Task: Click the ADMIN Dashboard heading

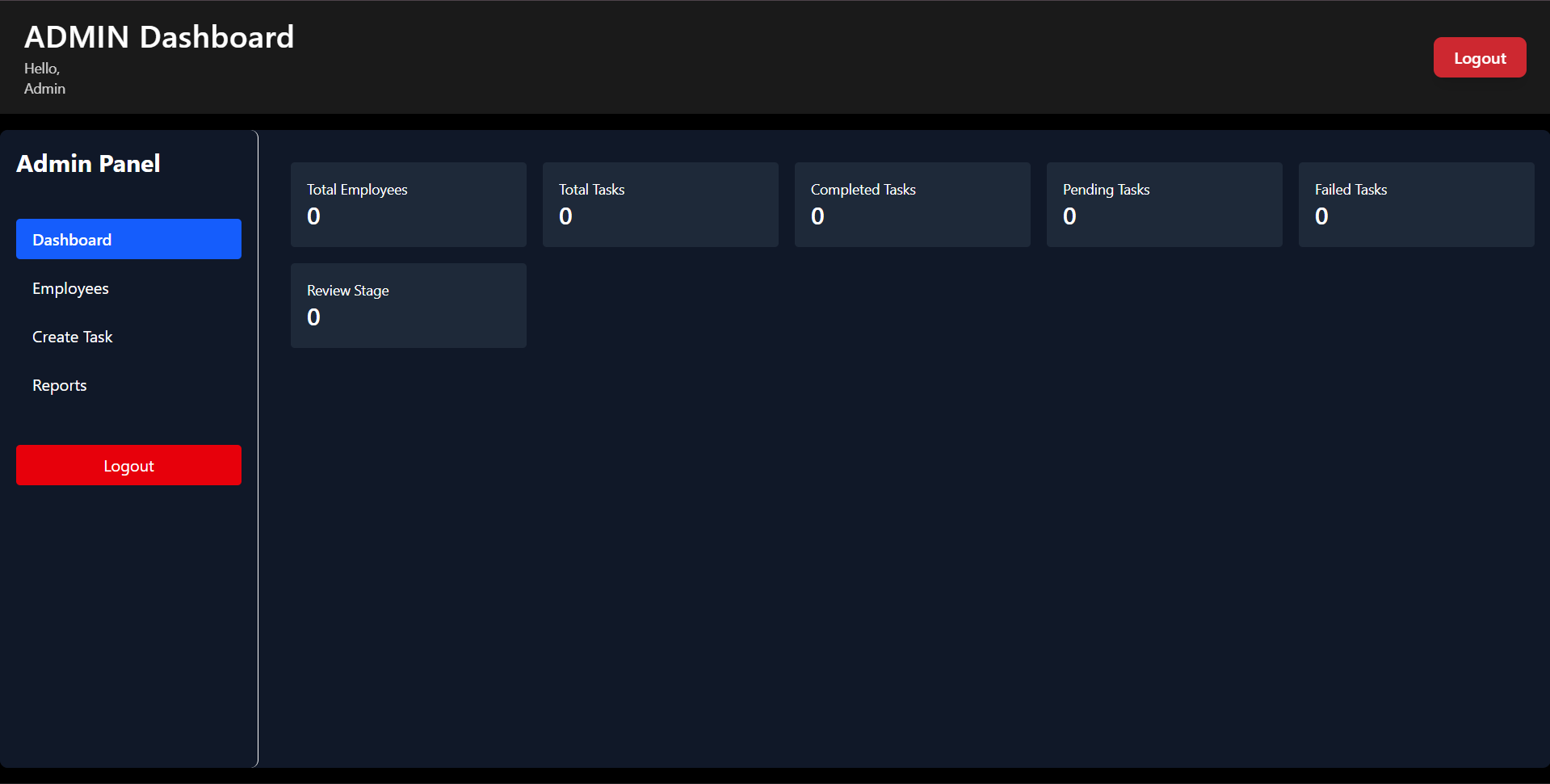Action: (x=159, y=37)
